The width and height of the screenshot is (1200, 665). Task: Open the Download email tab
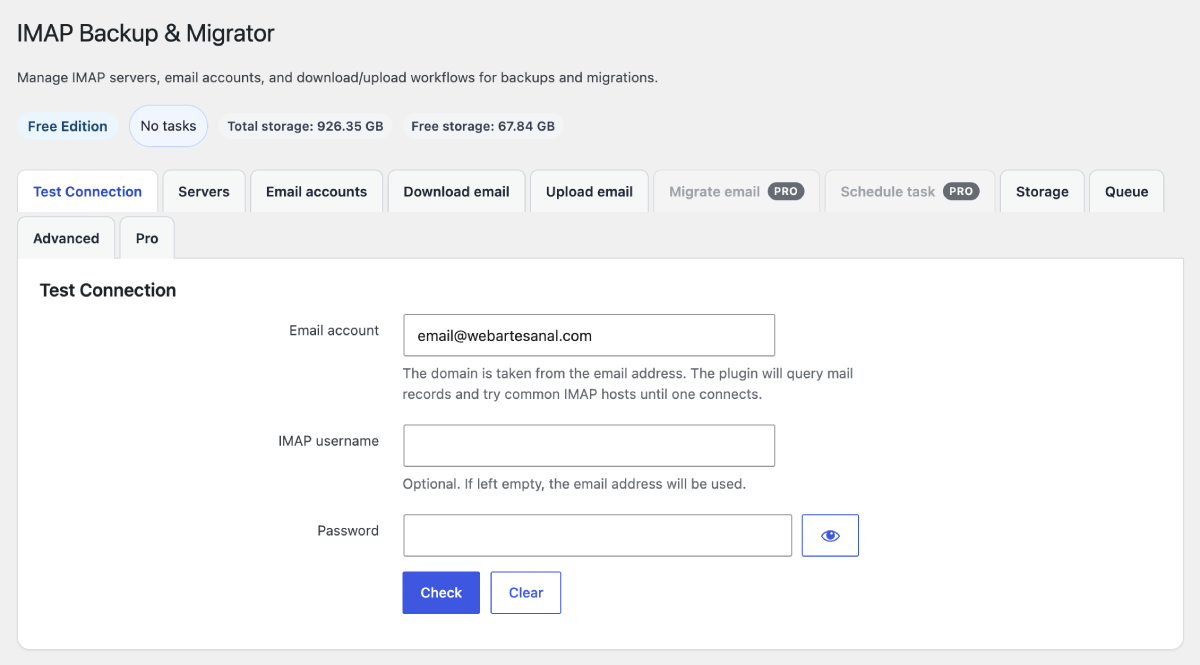tap(457, 191)
